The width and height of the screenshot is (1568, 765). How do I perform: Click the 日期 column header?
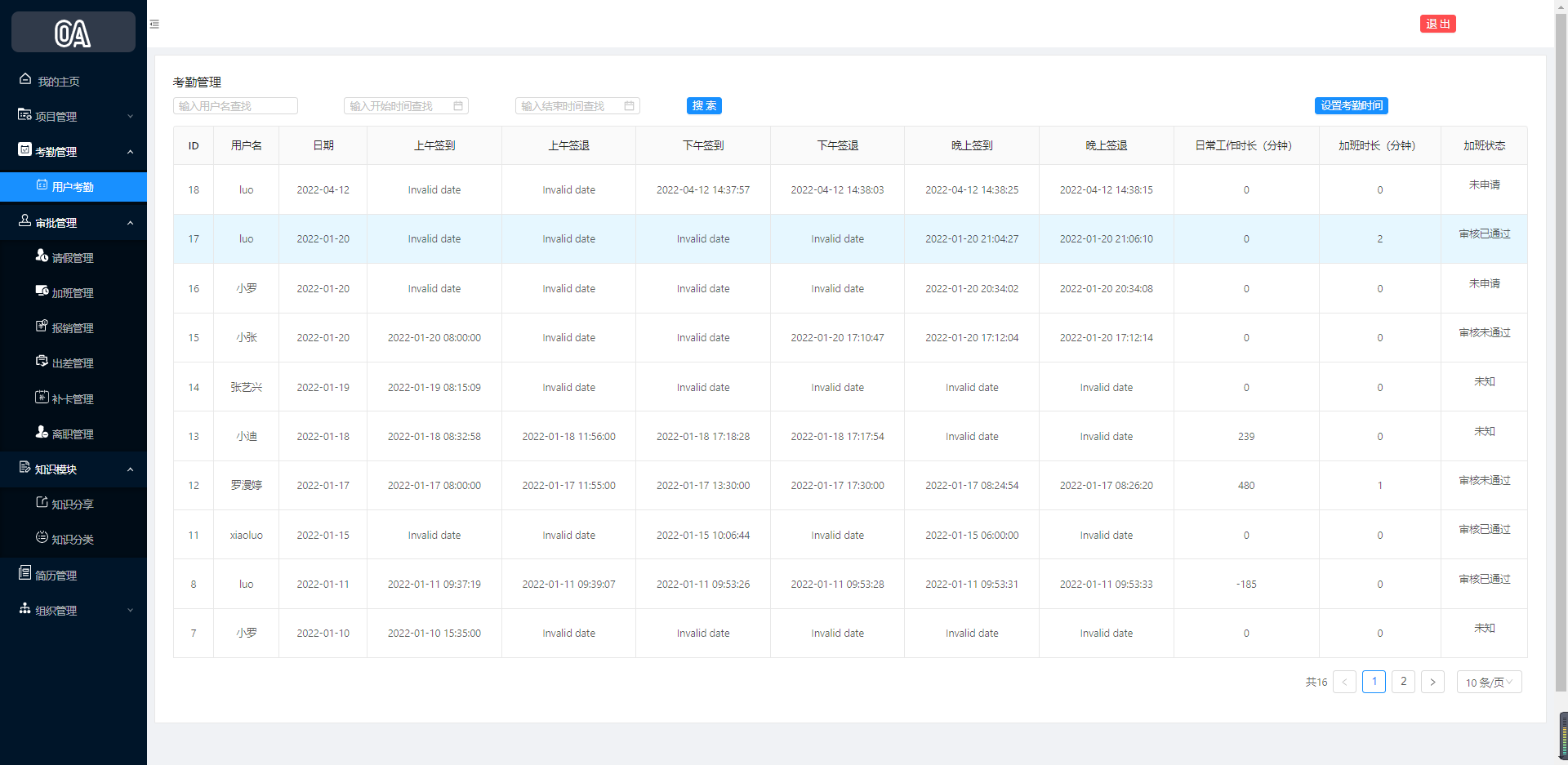[x=323, y=145]
